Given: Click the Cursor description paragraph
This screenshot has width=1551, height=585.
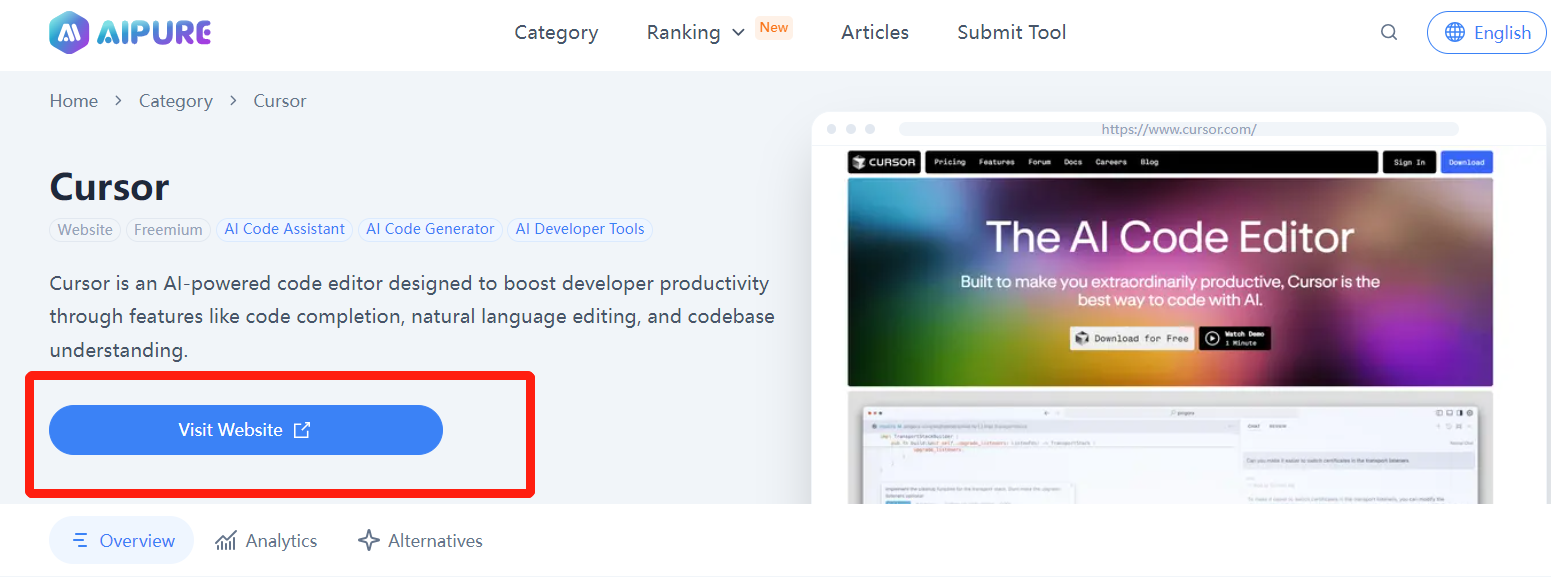Looking at the screenshot, I should pyautogui.click(x=412, y=317).
